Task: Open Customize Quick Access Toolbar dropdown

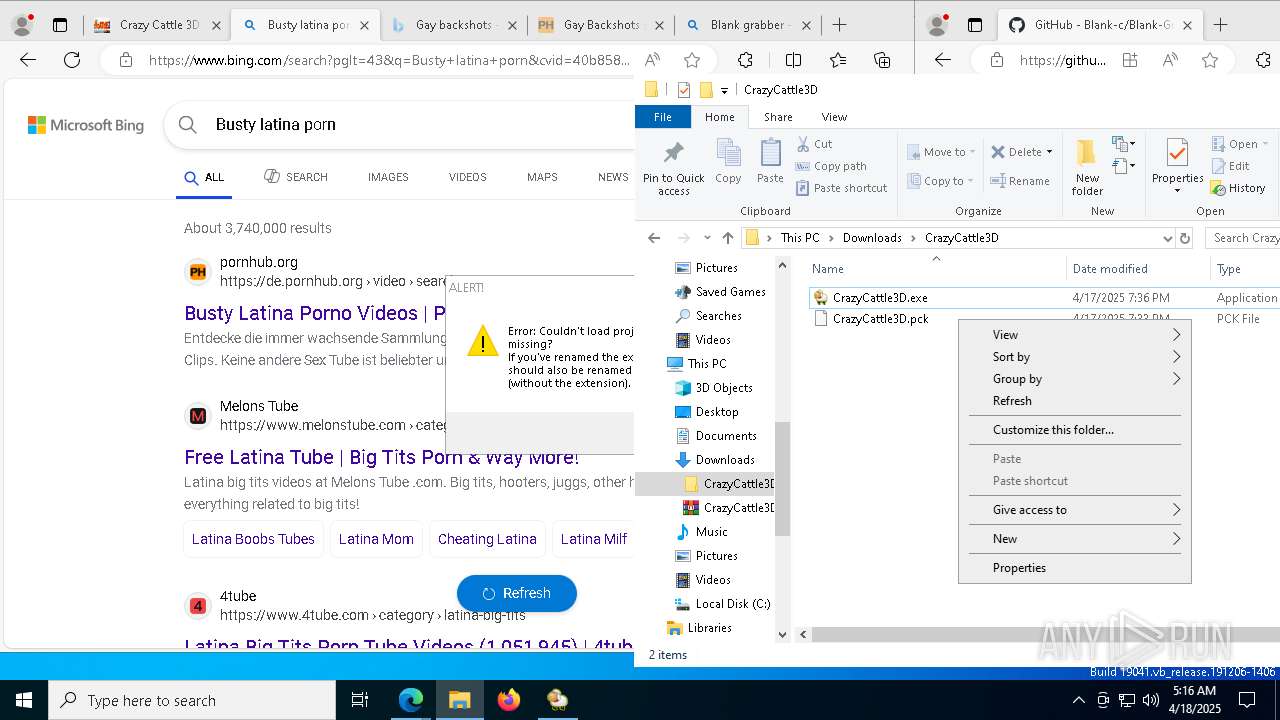Action: click(x=724, y=91)
